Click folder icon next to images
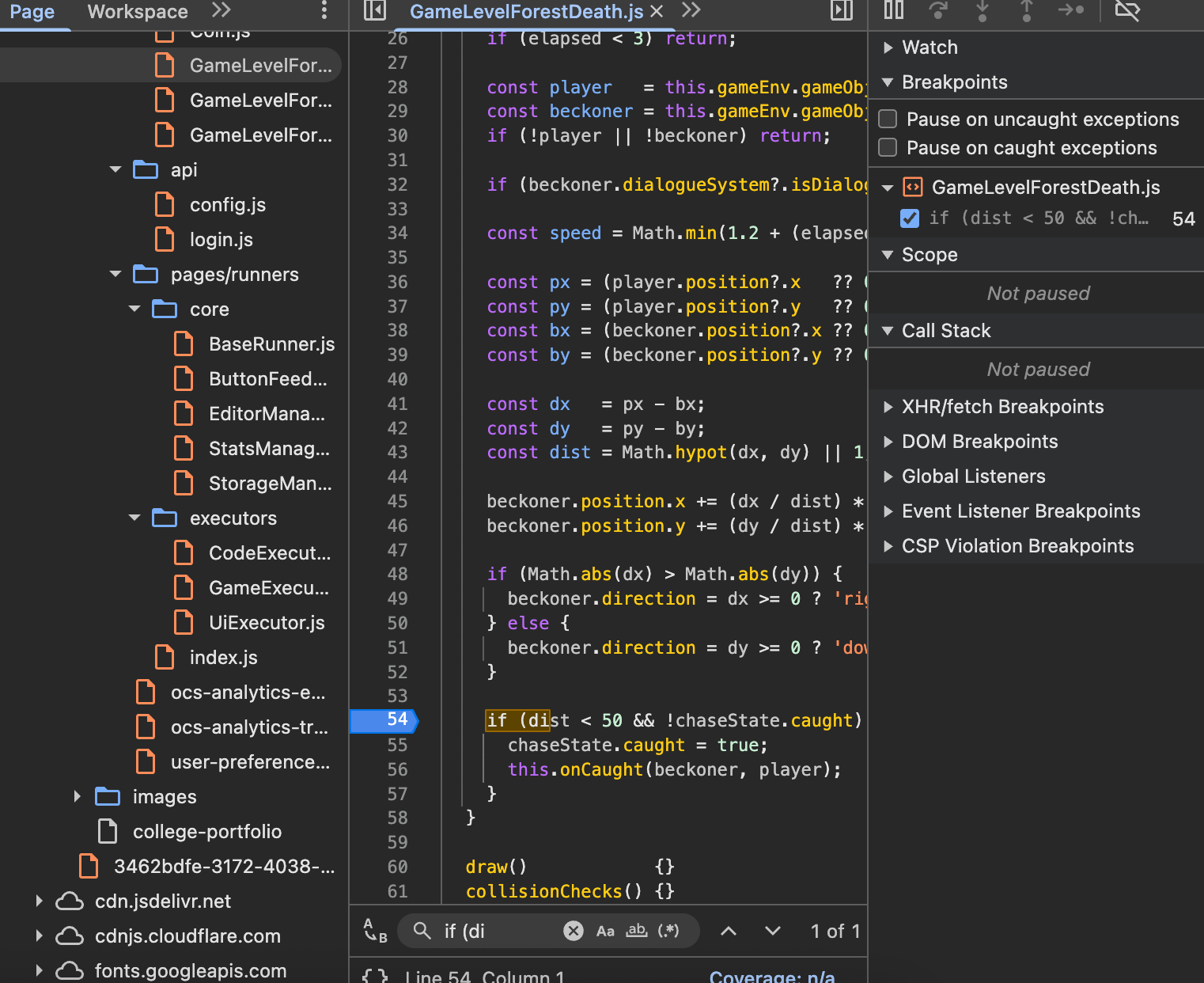 pyautogui.click(x=108, y=796)
